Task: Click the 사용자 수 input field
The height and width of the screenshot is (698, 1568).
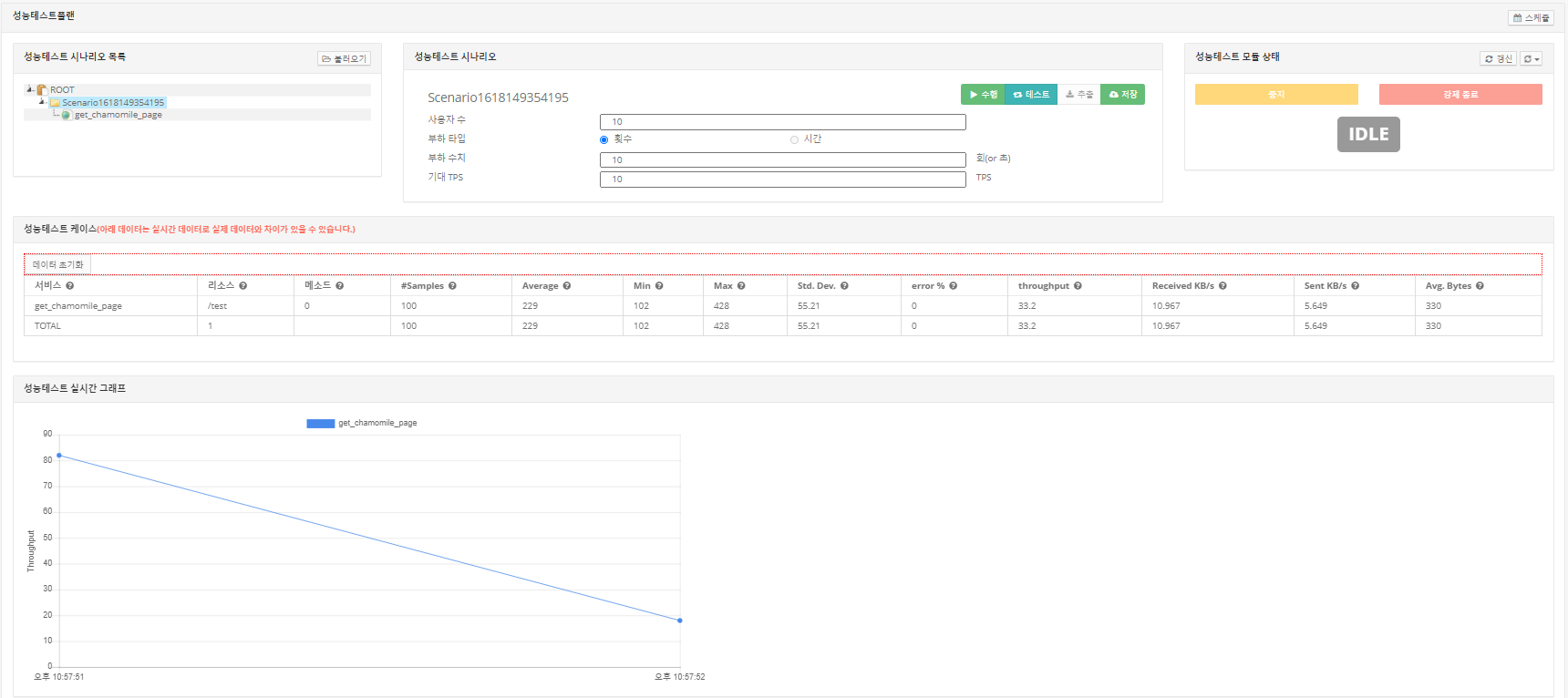Action: tap(783, 122)
